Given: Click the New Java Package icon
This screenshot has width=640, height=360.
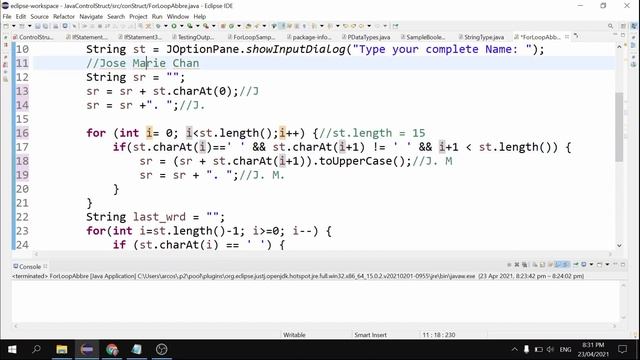Looking at the screenshot, I should [x=223, y=26].
